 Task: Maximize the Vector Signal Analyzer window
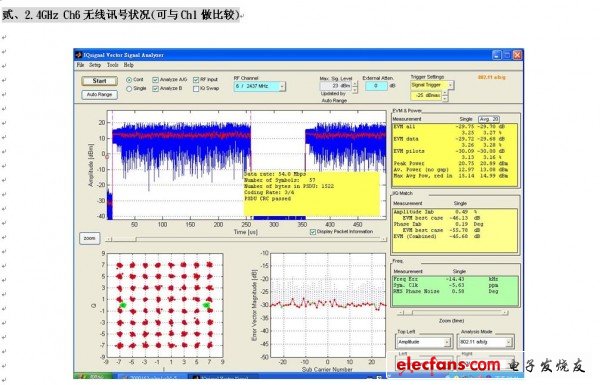tap(507, 55)
